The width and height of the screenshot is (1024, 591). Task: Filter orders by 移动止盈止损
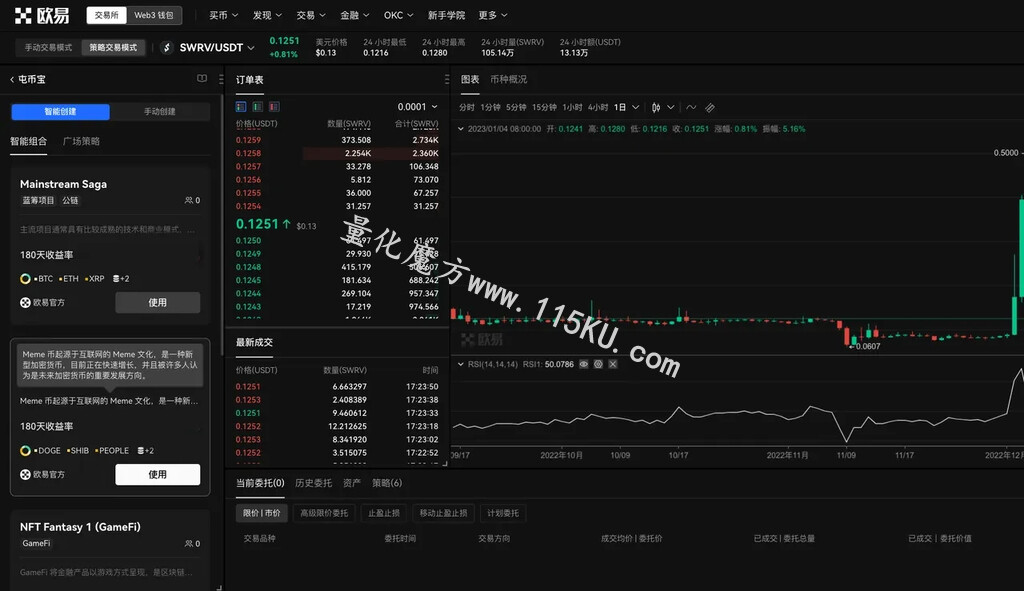(x=443, y=513)
